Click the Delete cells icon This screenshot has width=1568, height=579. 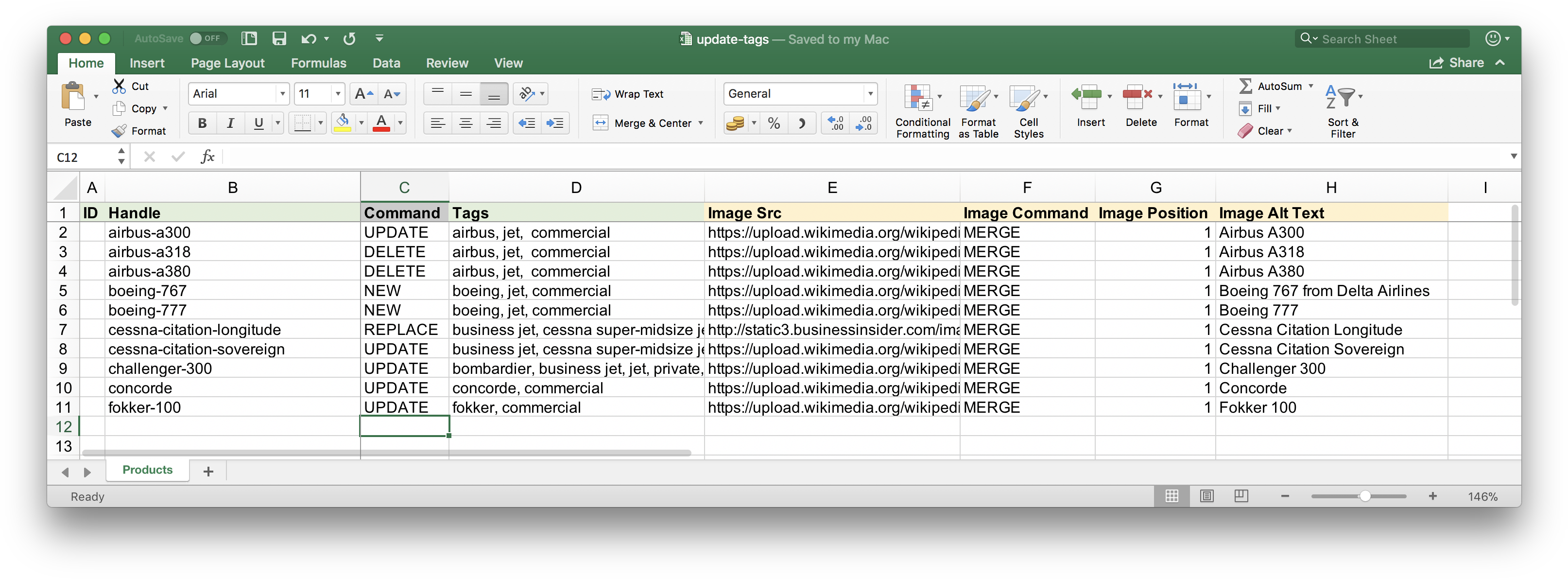tap(1137, 97)
